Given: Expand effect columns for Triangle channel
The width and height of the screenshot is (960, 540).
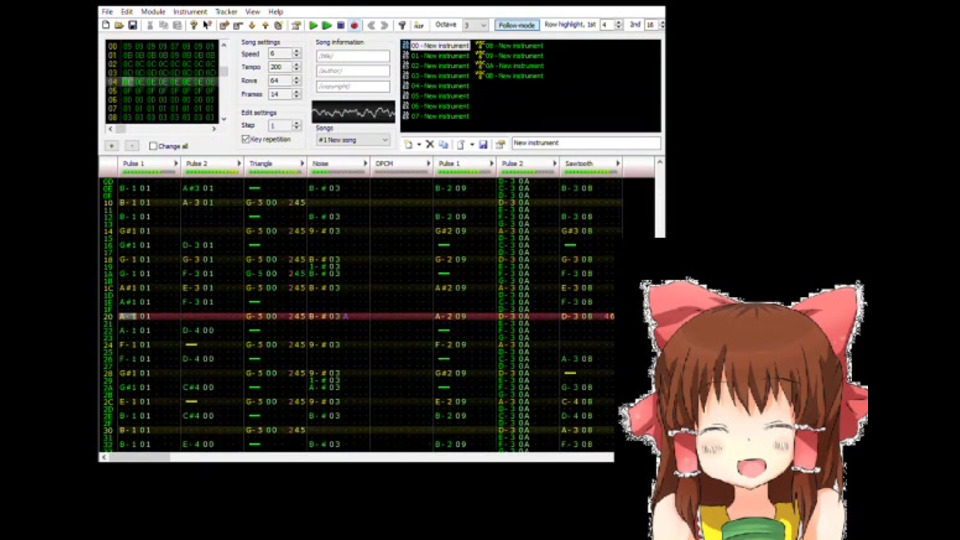Looking at the screenshot, I should click(302, 163).
